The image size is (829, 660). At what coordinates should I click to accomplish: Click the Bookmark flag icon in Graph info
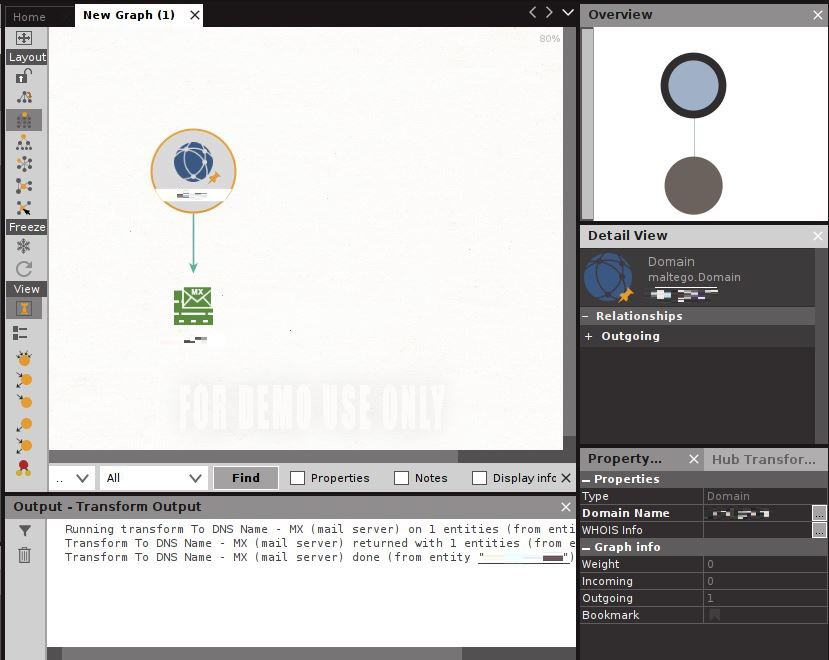(715, 615)
